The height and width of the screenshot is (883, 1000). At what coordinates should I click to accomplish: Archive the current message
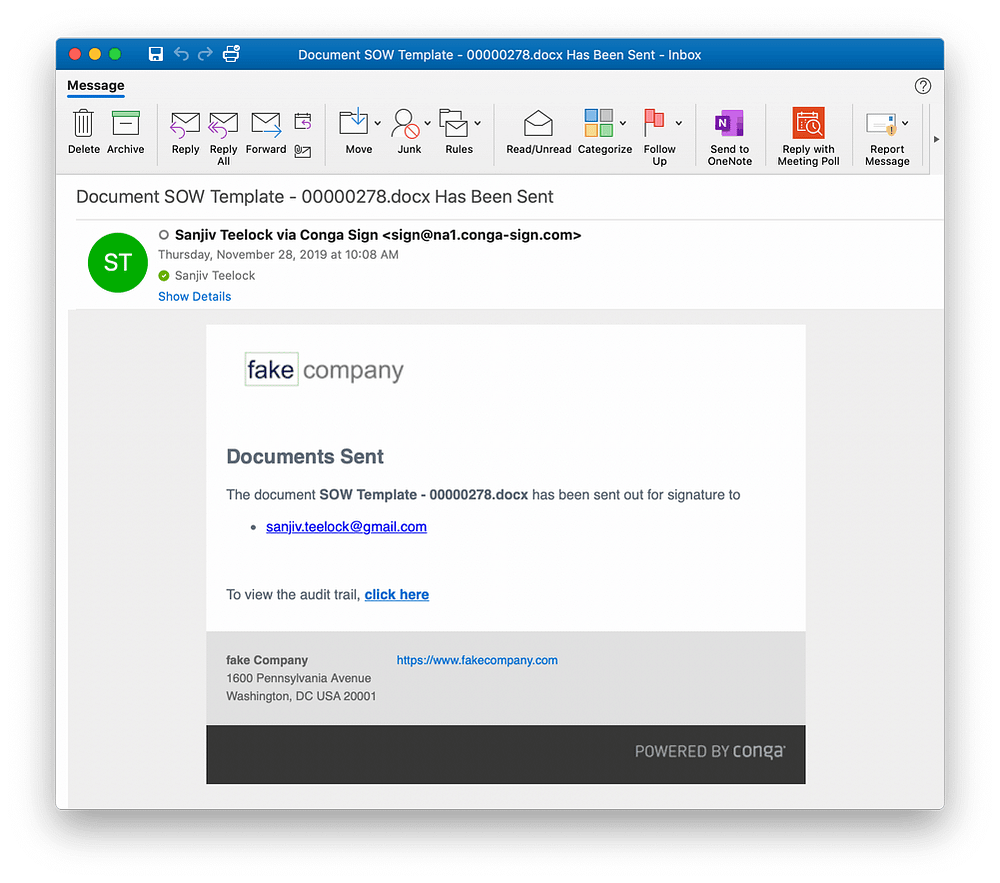point(125,133)
